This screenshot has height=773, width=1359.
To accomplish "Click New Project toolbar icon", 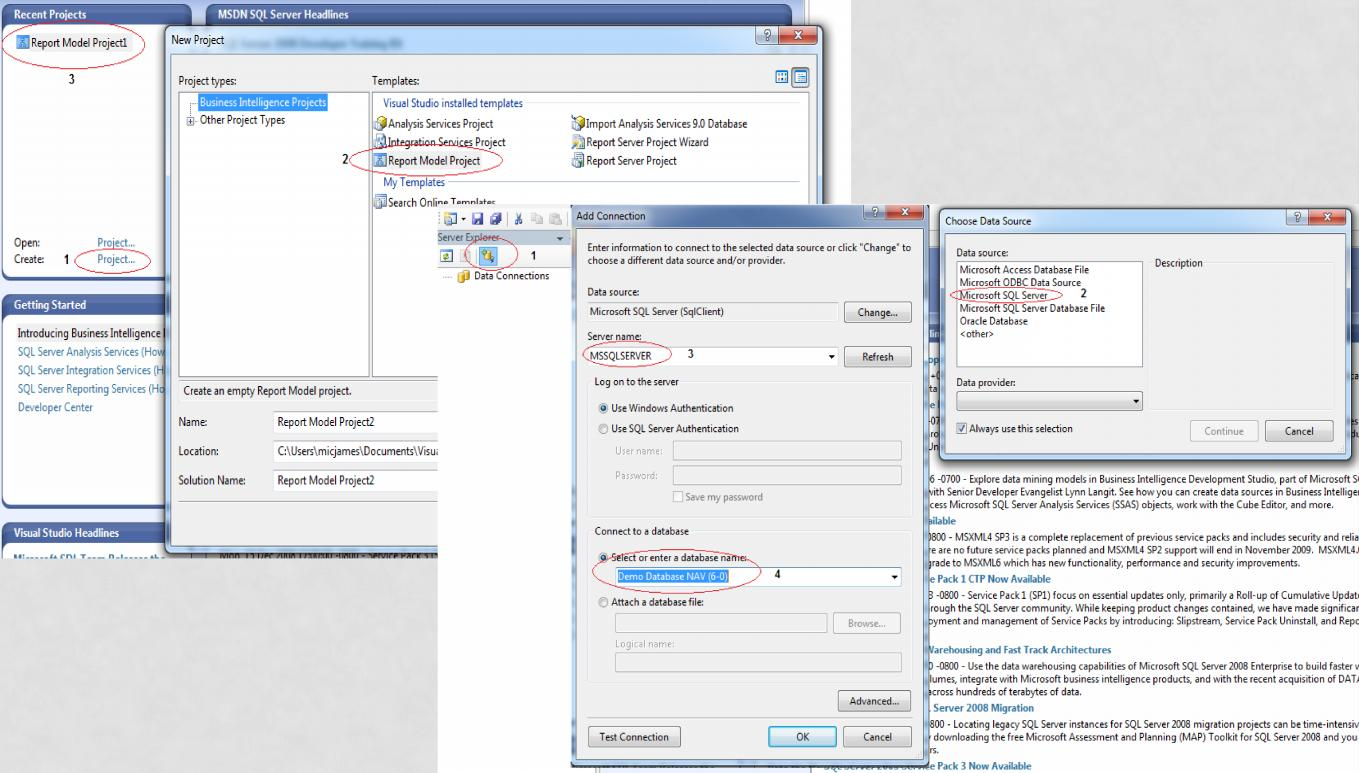I will [449, 219].
